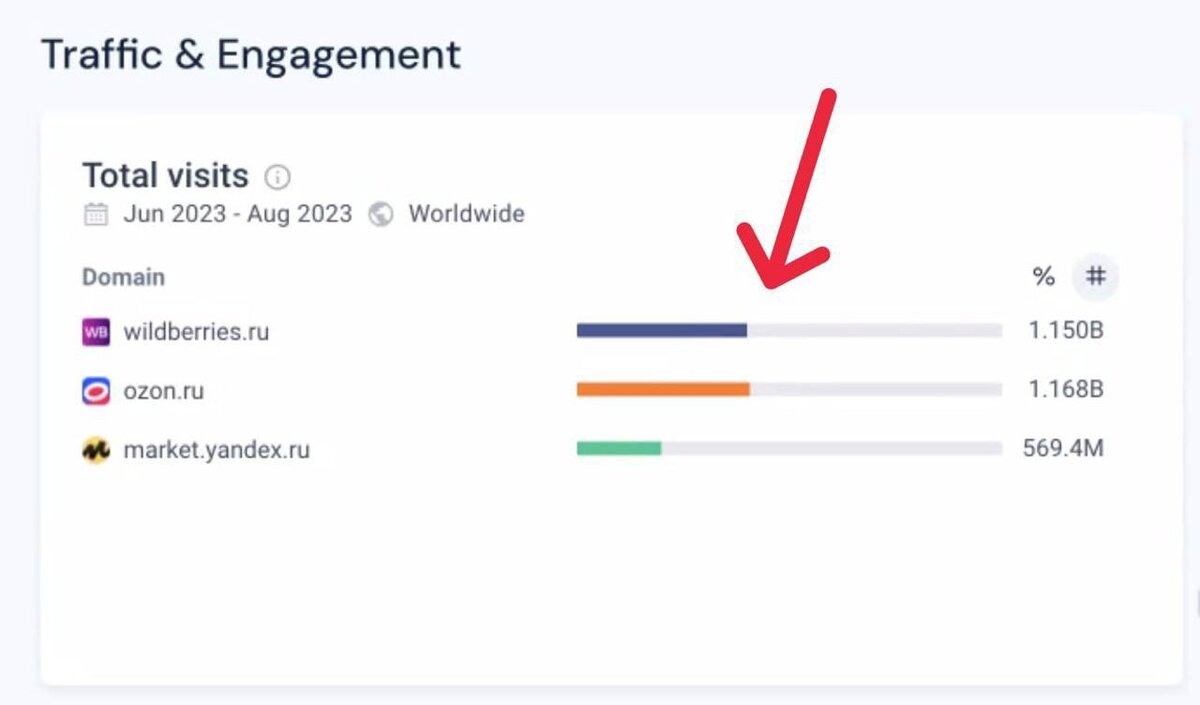Select the Jun 2023 - Aug 2023 date range
The image size is (1200, 705).
point(238,214)
